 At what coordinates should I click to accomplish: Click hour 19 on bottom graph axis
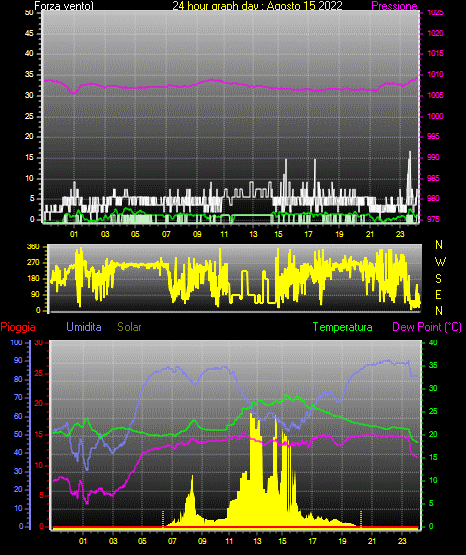(x=342, y=541)
